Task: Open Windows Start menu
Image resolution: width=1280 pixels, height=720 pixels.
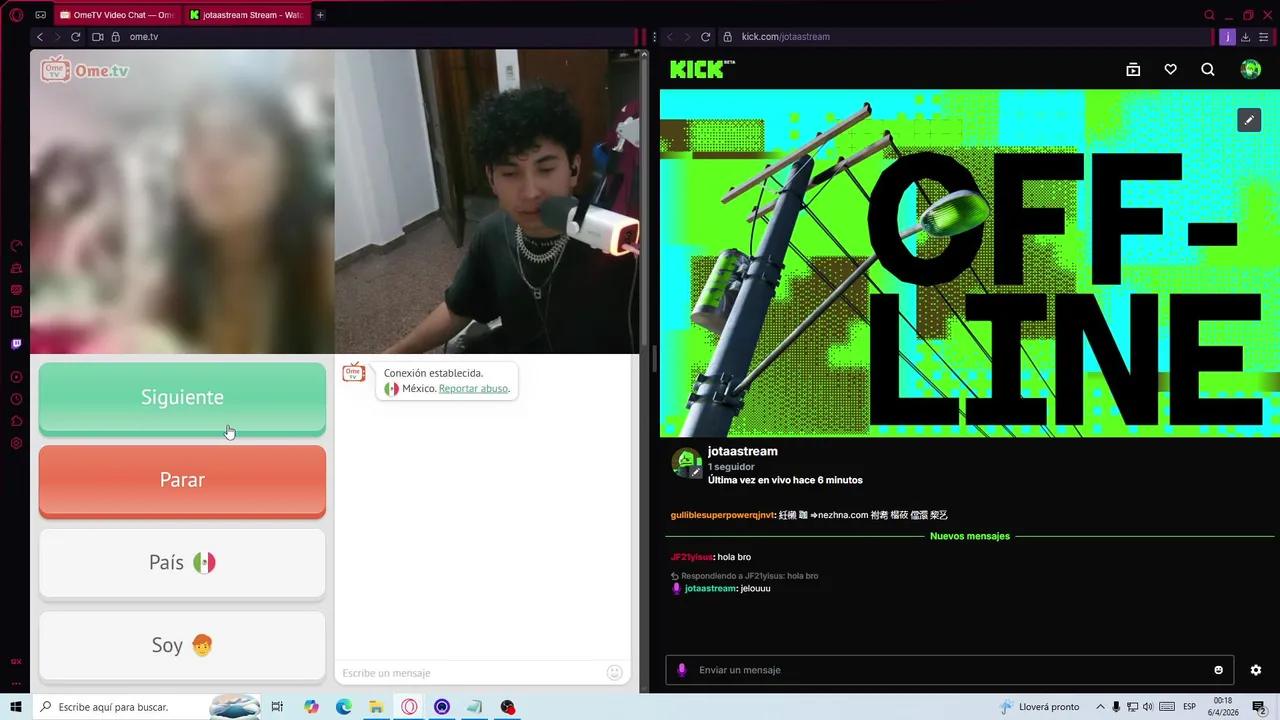Action: [x=16, y=707]
